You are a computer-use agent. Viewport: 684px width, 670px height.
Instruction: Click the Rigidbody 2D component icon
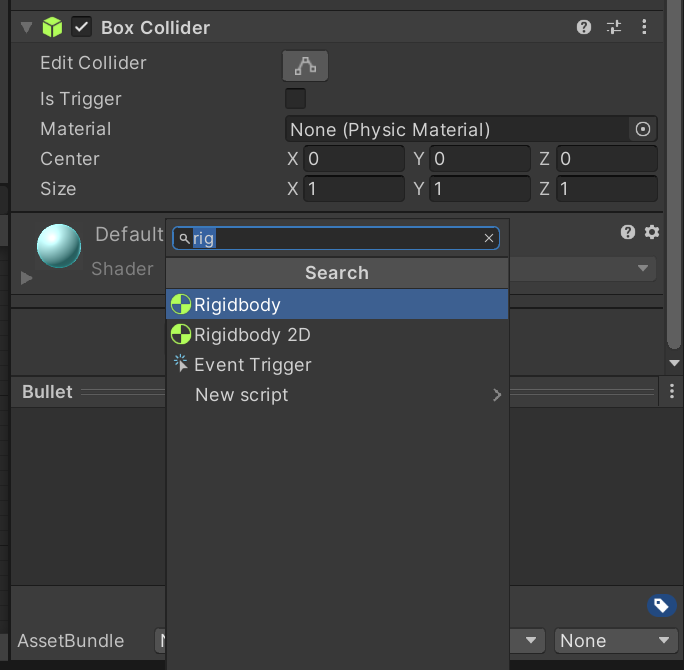tap(181, 335)
